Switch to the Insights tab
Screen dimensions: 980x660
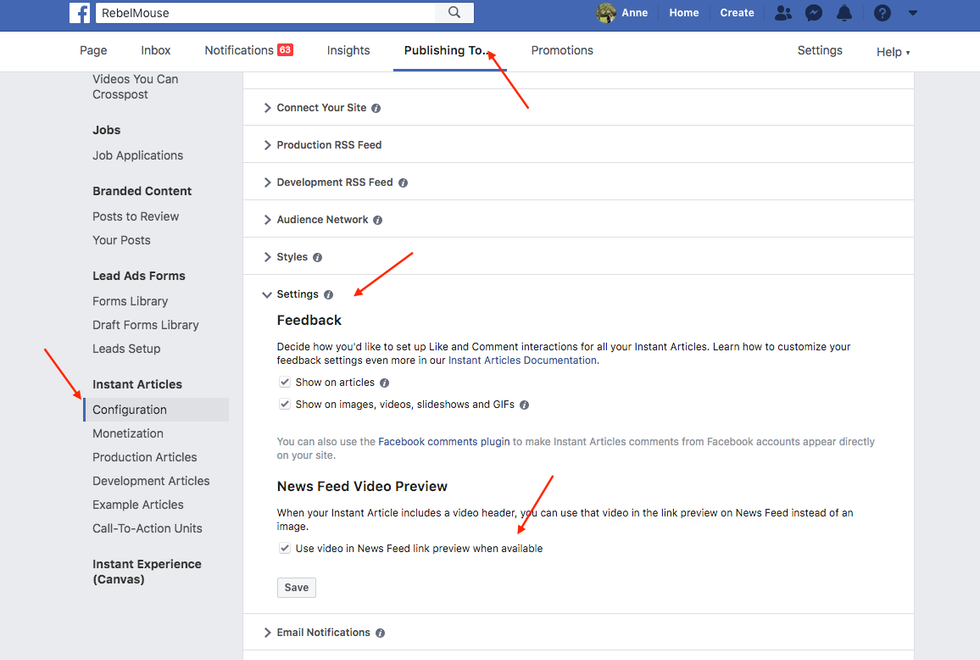coord(348,51)
